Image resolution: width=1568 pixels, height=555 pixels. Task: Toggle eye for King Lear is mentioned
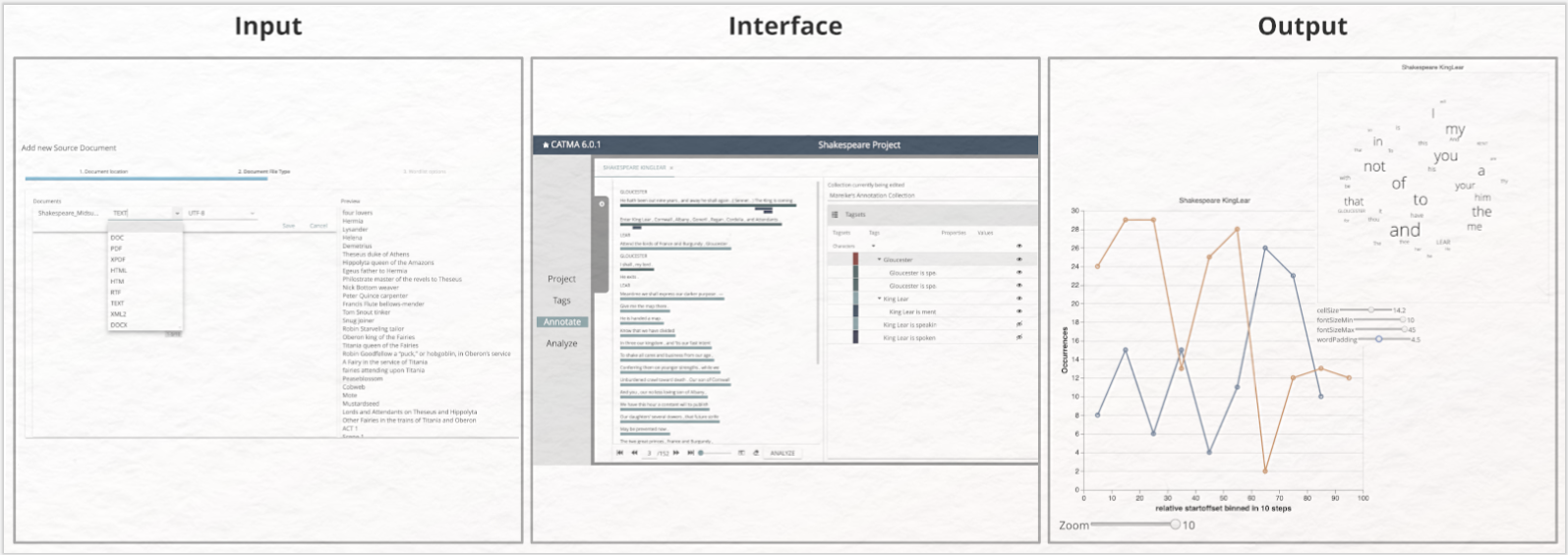coord(1018,311)
